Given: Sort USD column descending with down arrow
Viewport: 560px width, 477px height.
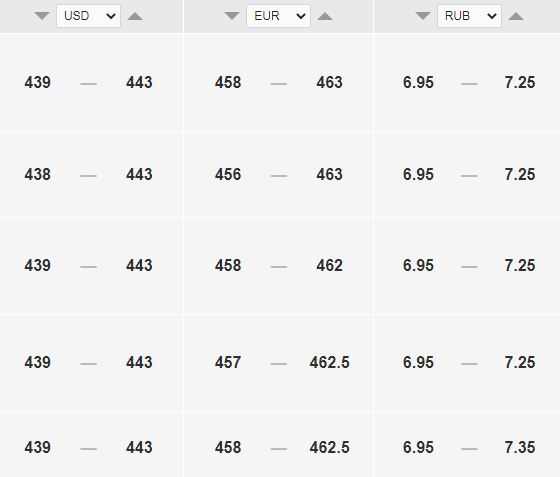Looking at the screenshot, I should click(x=42, y=16).
